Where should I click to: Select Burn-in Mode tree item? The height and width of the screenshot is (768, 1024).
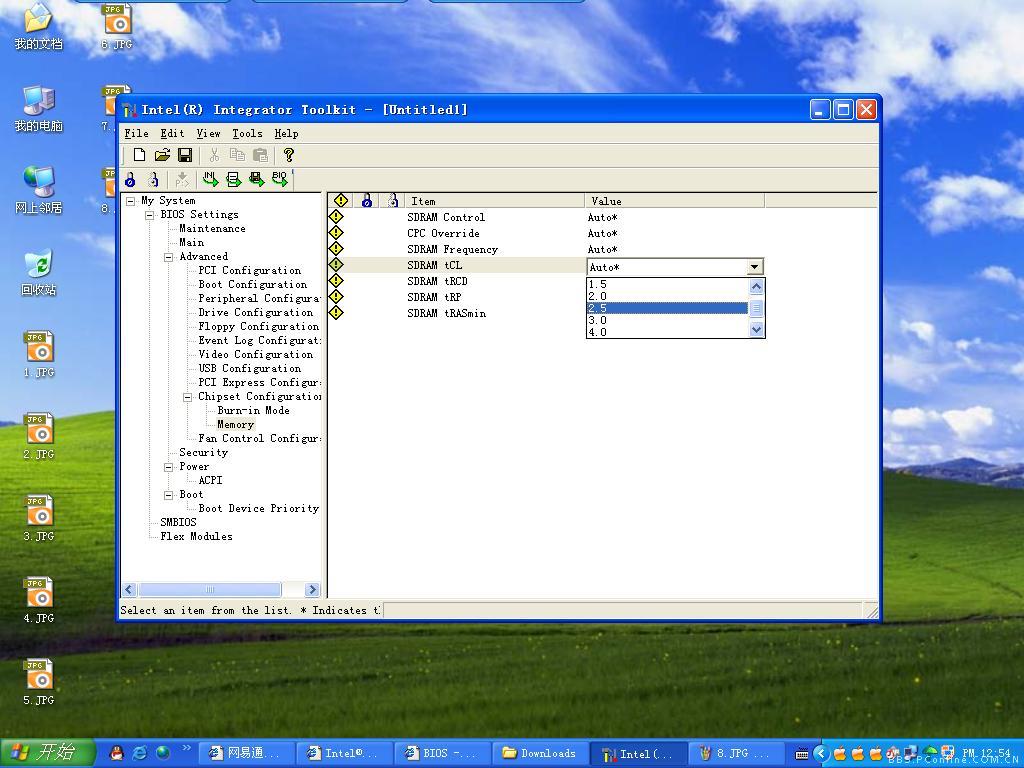pos(253,410)
